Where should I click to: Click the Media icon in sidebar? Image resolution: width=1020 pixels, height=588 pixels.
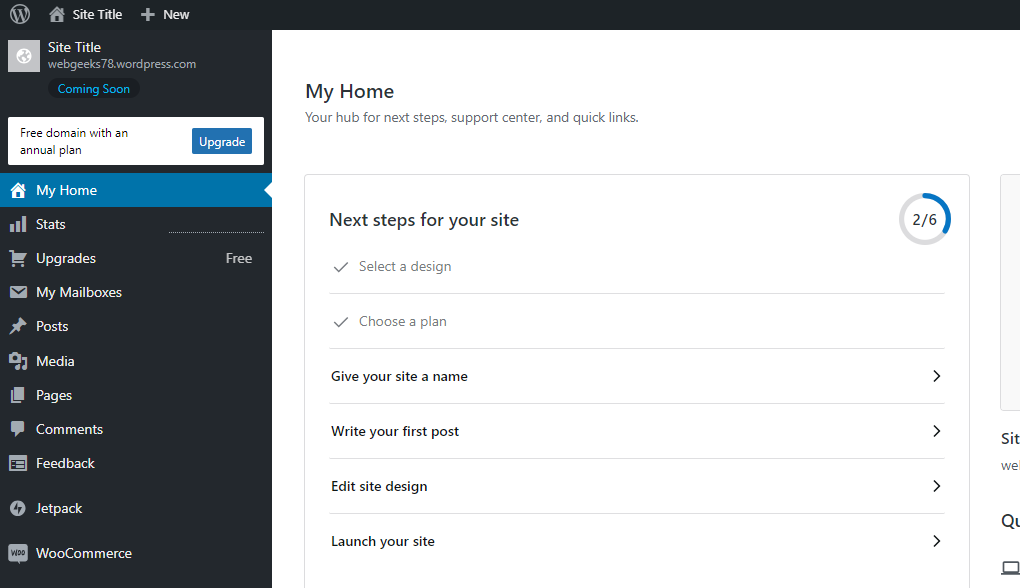tap(18, 361)
